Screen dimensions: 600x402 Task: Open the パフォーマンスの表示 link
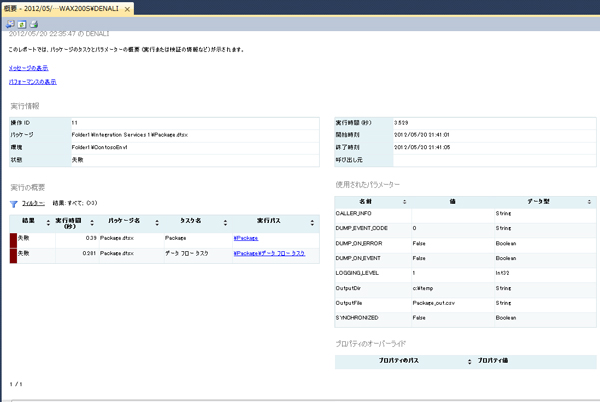click(33, 82)
